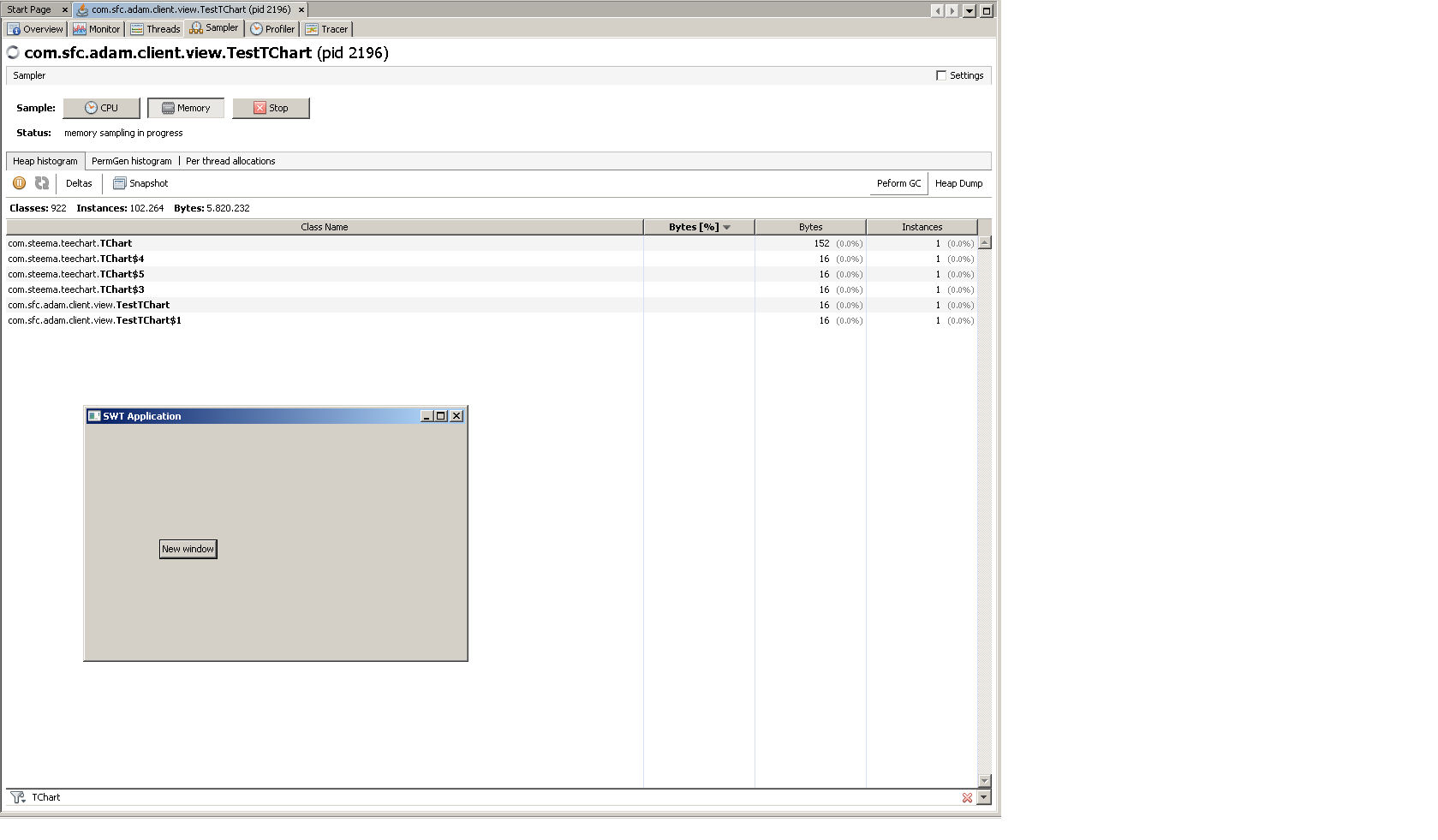Screen dimensions: 1438x840
Task: Toggle the Deltas view
Action: point(79,183)
